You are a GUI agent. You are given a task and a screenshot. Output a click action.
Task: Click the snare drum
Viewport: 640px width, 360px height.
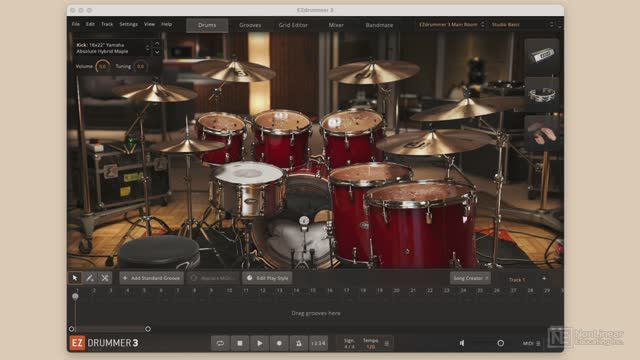click(248, 188)
